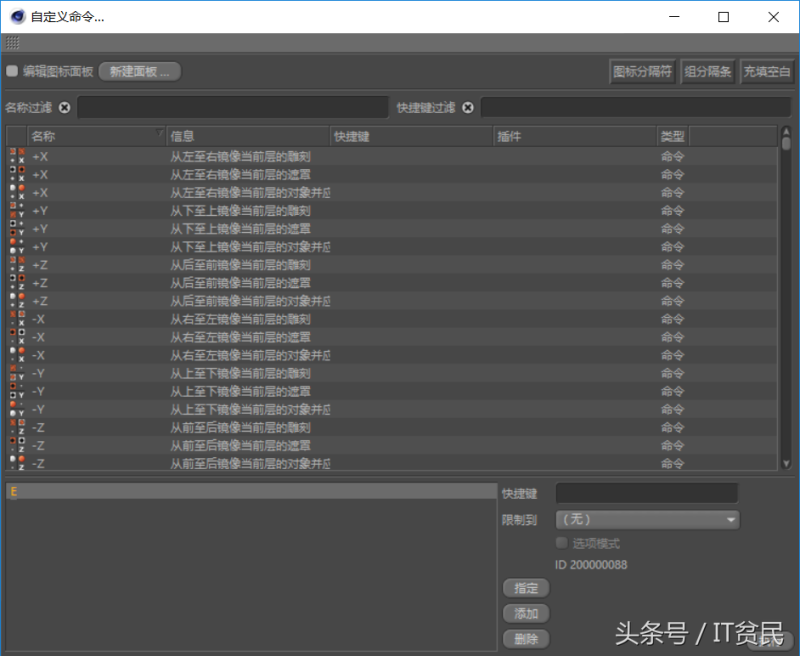Click the 充填空白 button
This screenshot has height=656, width=800.
click(766, 71)
